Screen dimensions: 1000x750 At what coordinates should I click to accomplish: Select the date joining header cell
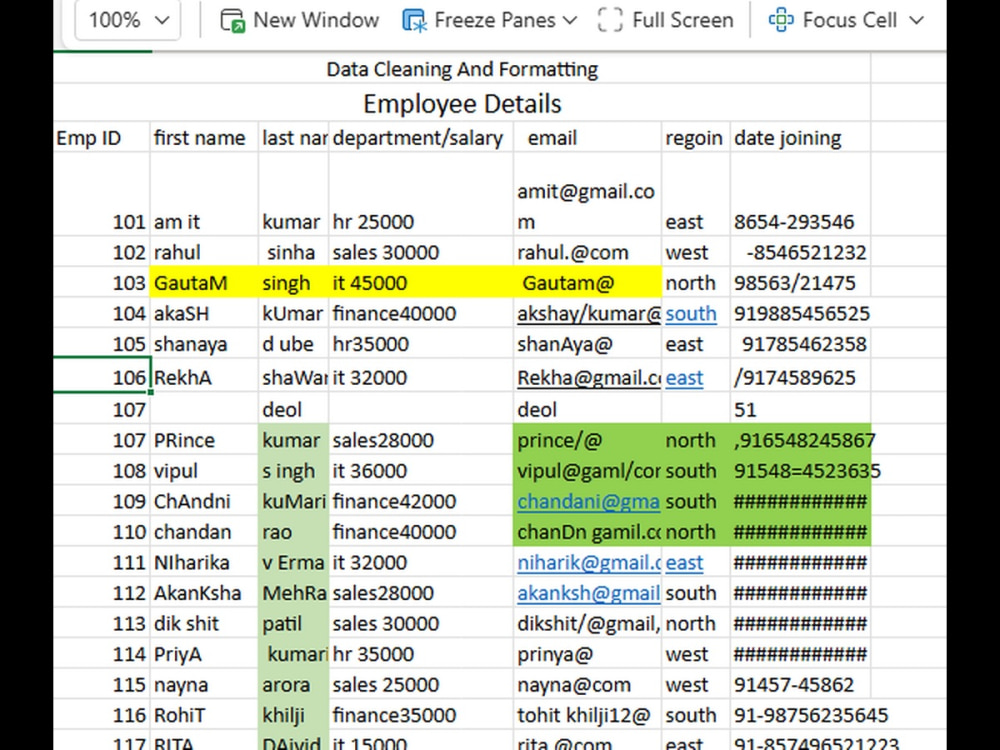pos(800,138)
